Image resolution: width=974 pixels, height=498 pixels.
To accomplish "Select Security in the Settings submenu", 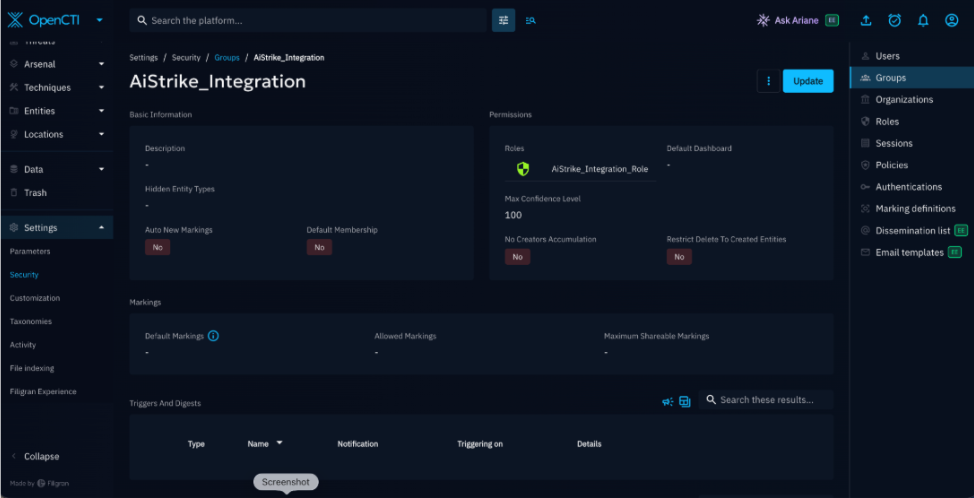I will tap(24, 274).
